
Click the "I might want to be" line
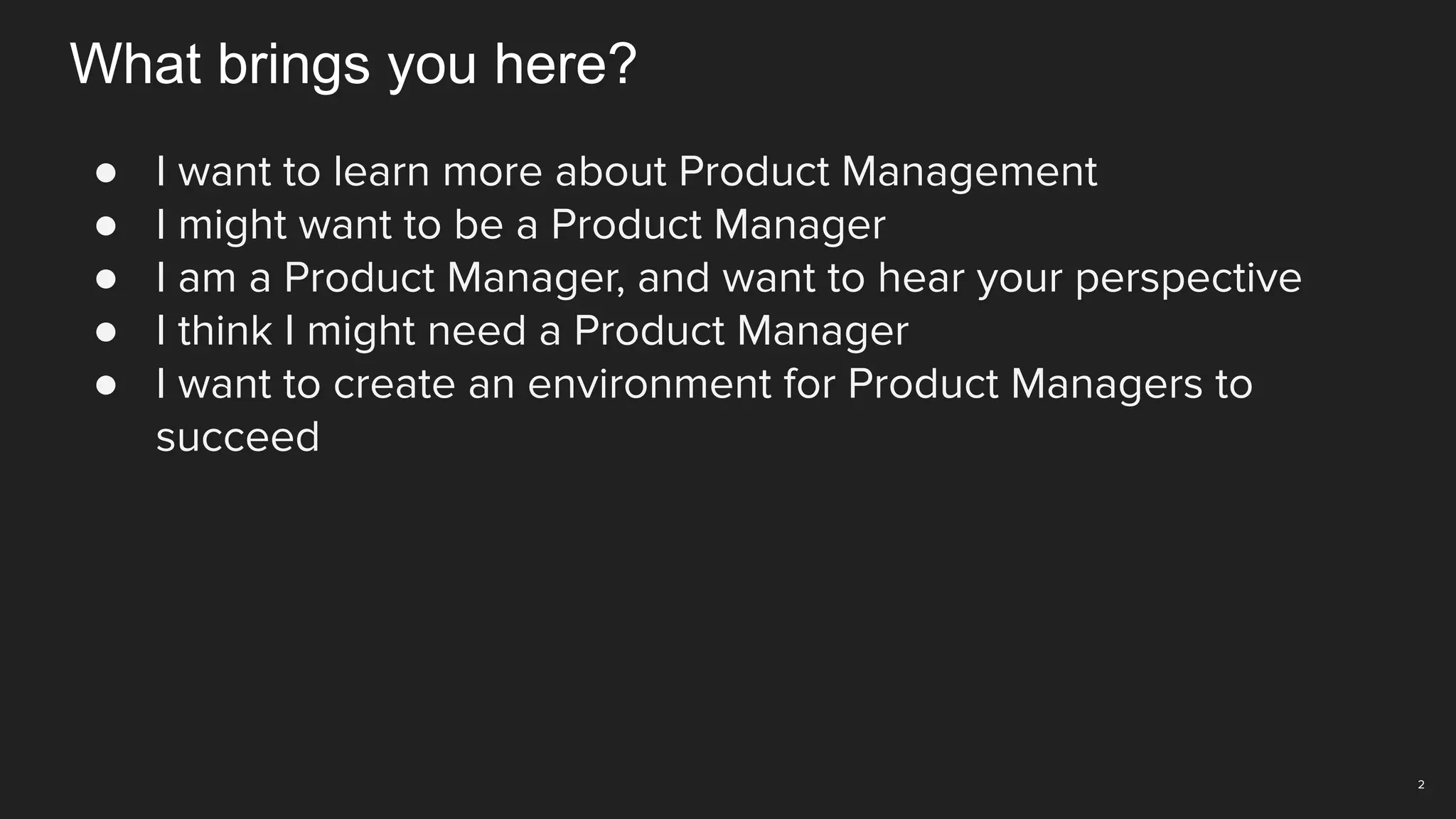tap(520, 225)
